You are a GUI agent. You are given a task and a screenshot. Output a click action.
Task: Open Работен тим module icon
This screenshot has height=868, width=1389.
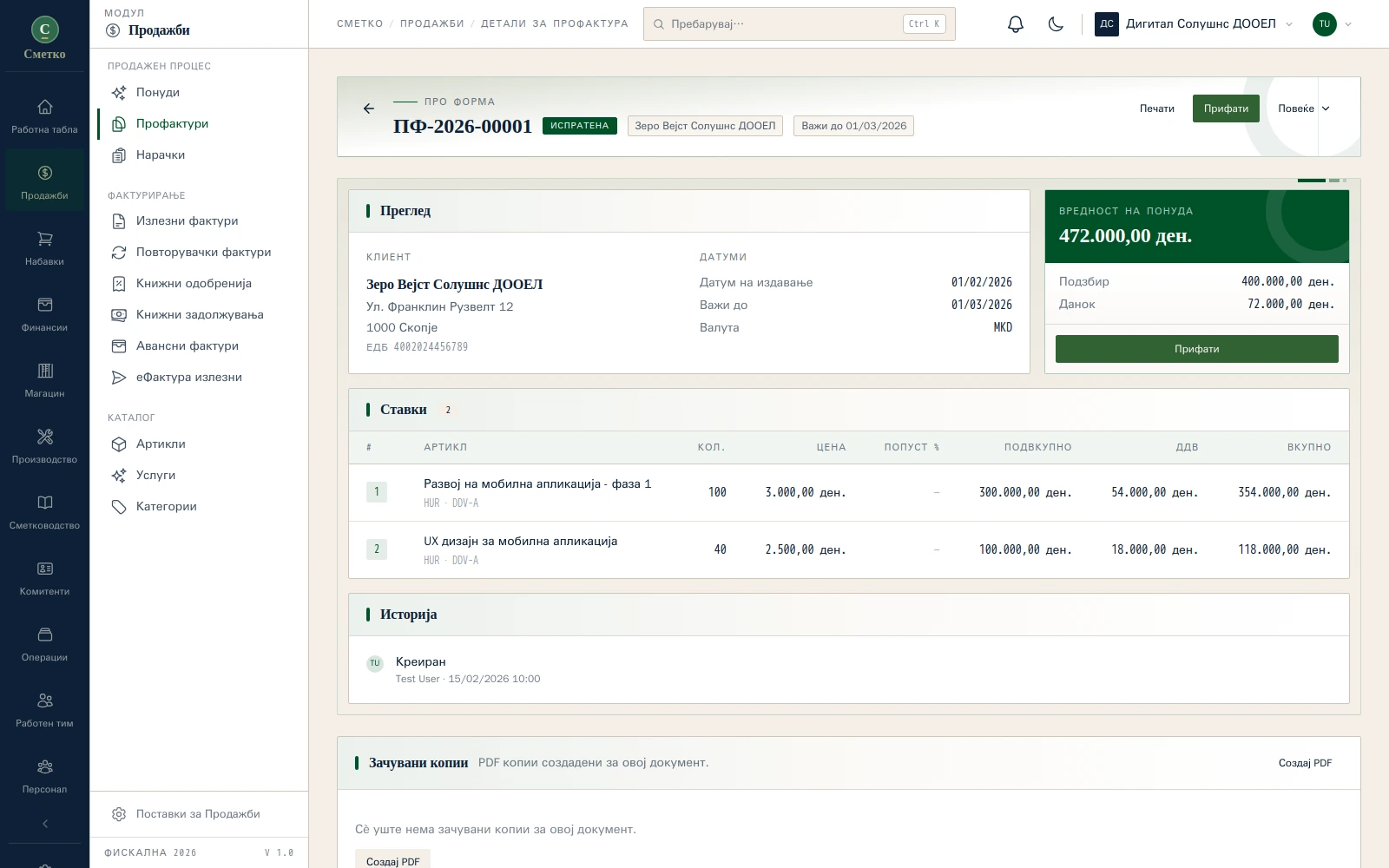pos(44,711)
